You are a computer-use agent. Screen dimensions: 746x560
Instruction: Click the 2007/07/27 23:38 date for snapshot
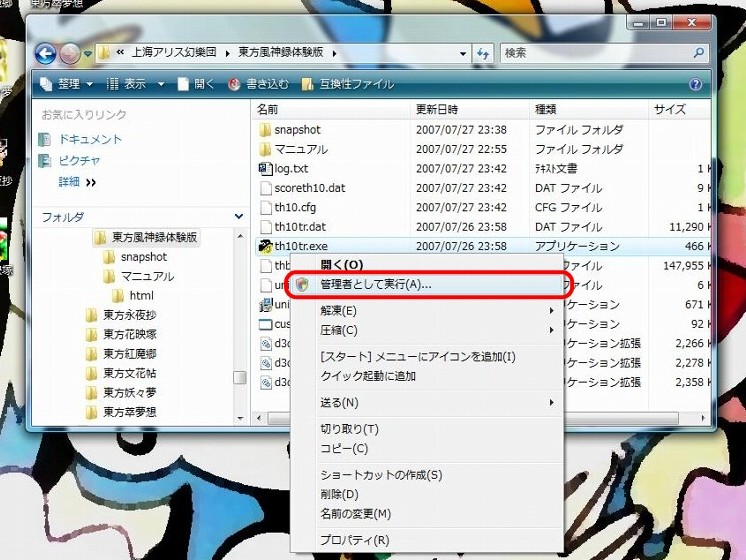coord(461,130)
